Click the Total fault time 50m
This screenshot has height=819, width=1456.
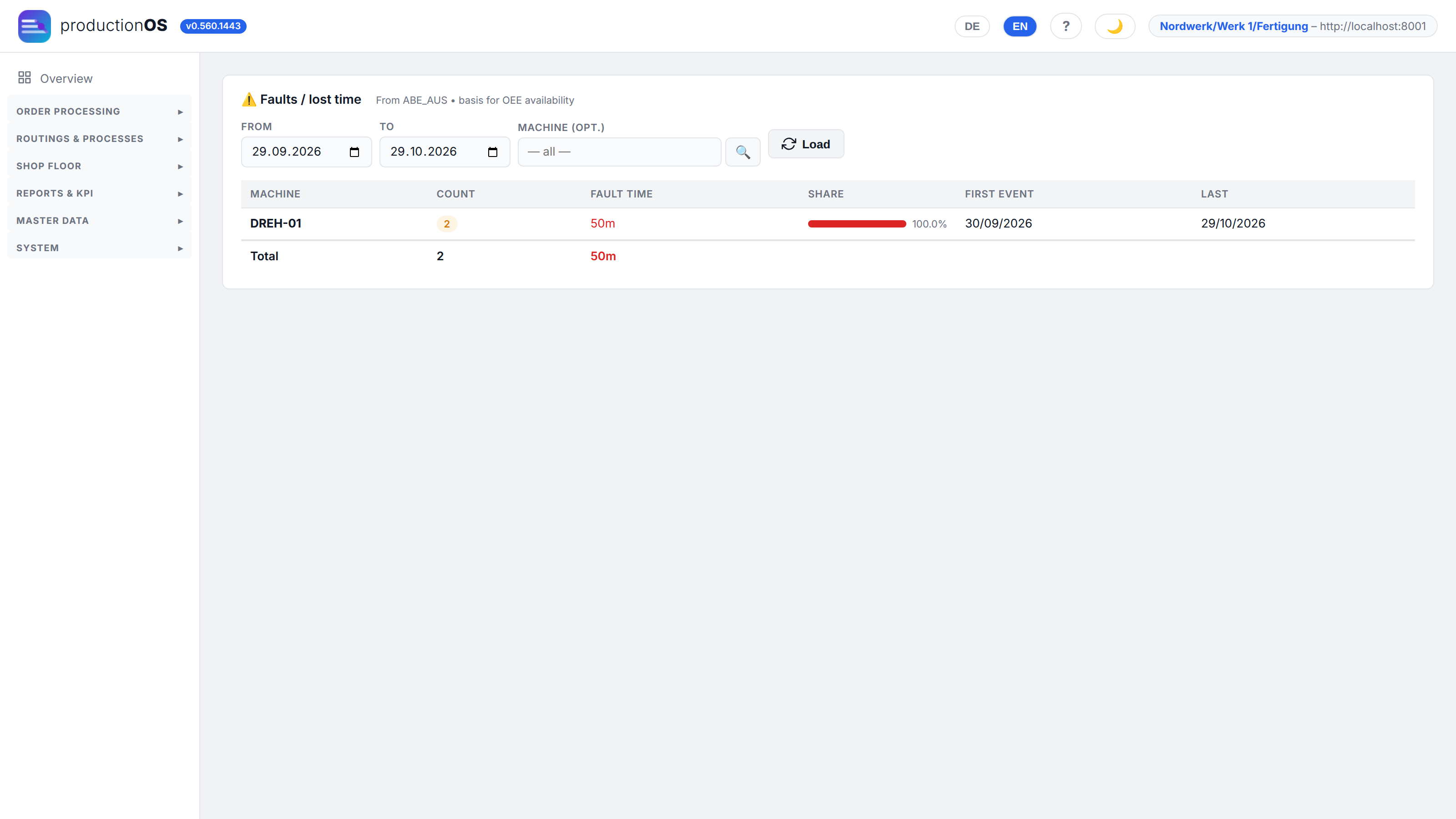(x=603, y=256)
